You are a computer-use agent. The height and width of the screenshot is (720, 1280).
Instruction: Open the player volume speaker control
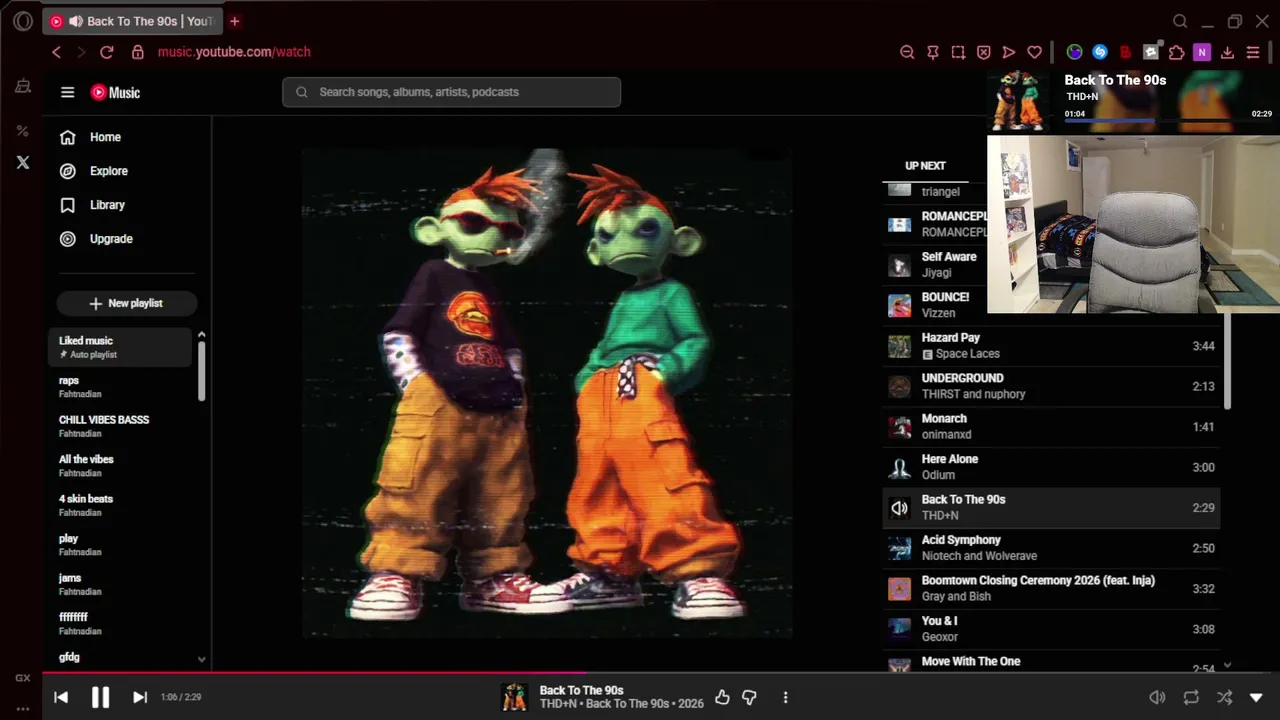[x=1157, y=697]
